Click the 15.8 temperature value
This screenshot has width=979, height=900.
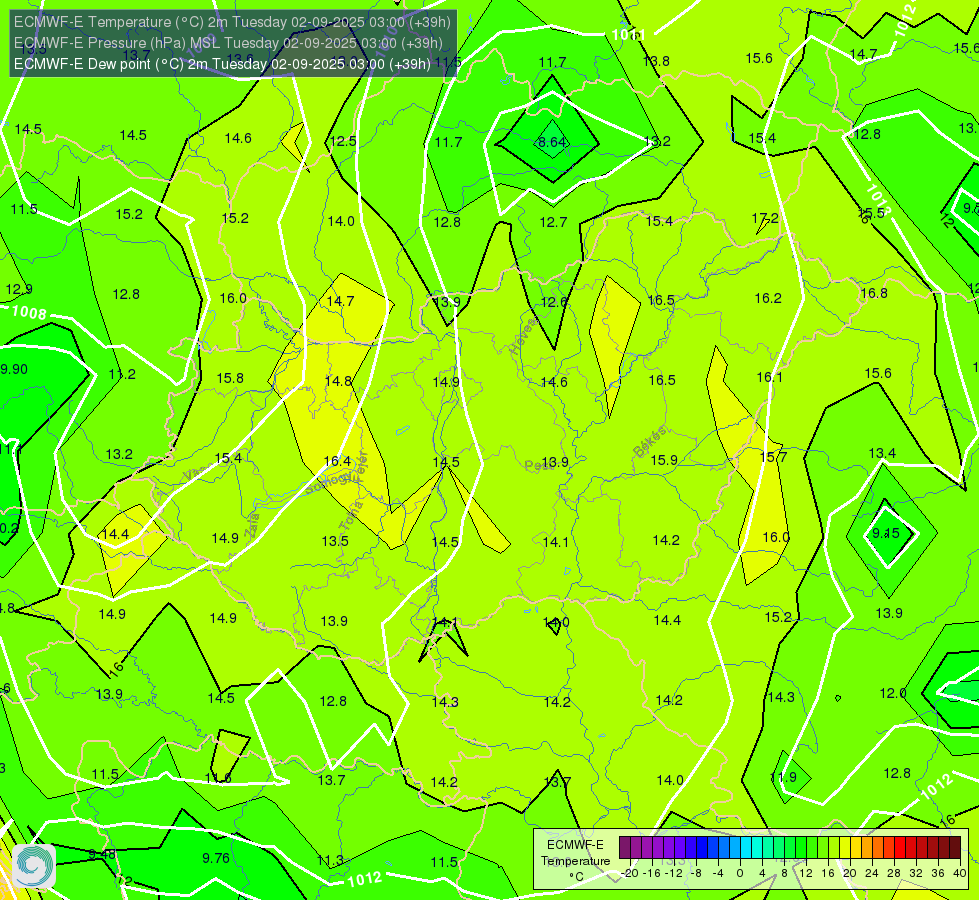(230, 378)
